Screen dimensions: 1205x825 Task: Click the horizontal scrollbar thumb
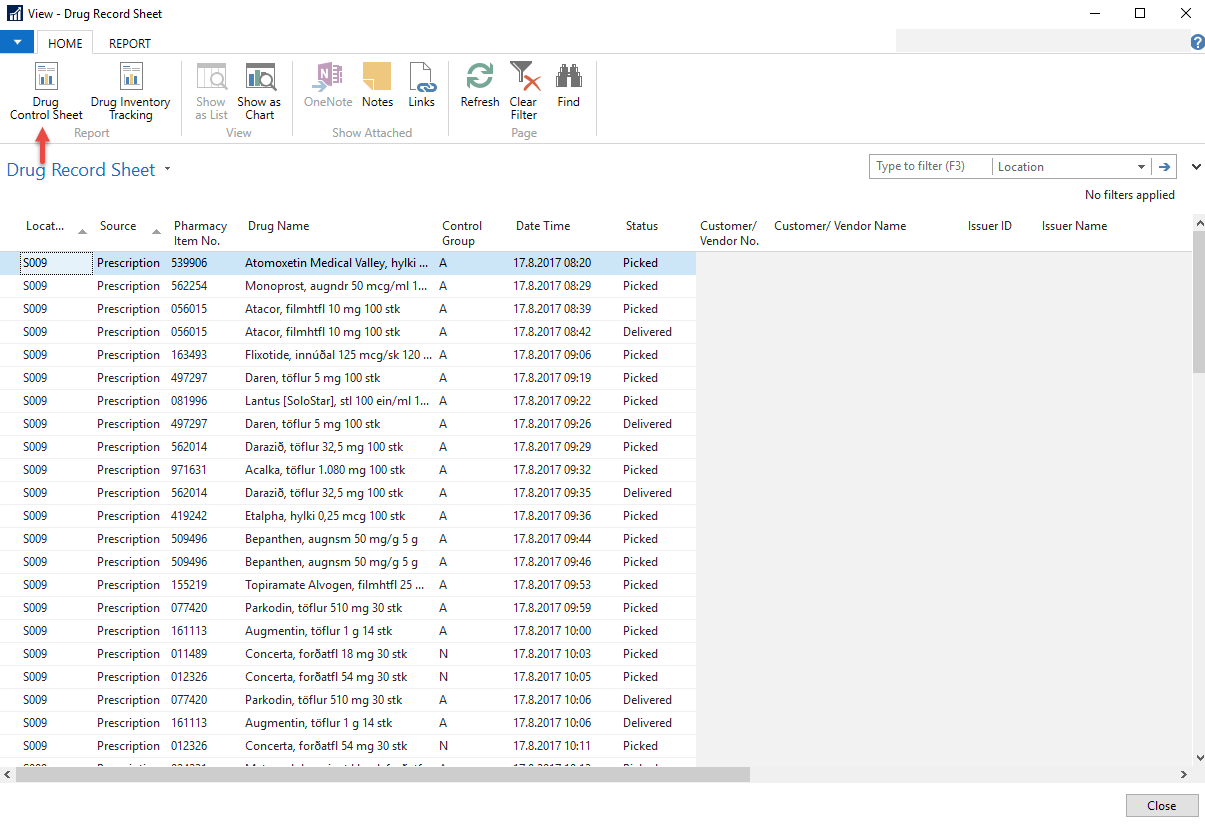point(385,774)
